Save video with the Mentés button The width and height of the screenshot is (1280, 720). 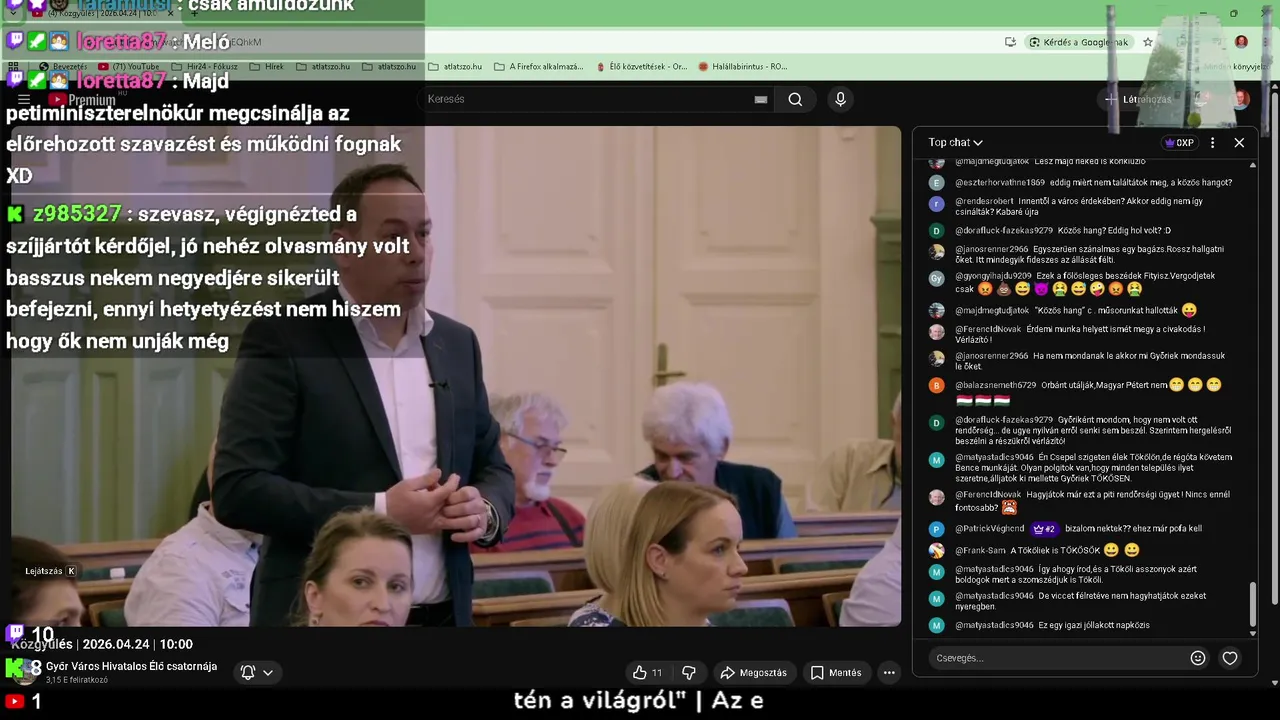point(836,673)
